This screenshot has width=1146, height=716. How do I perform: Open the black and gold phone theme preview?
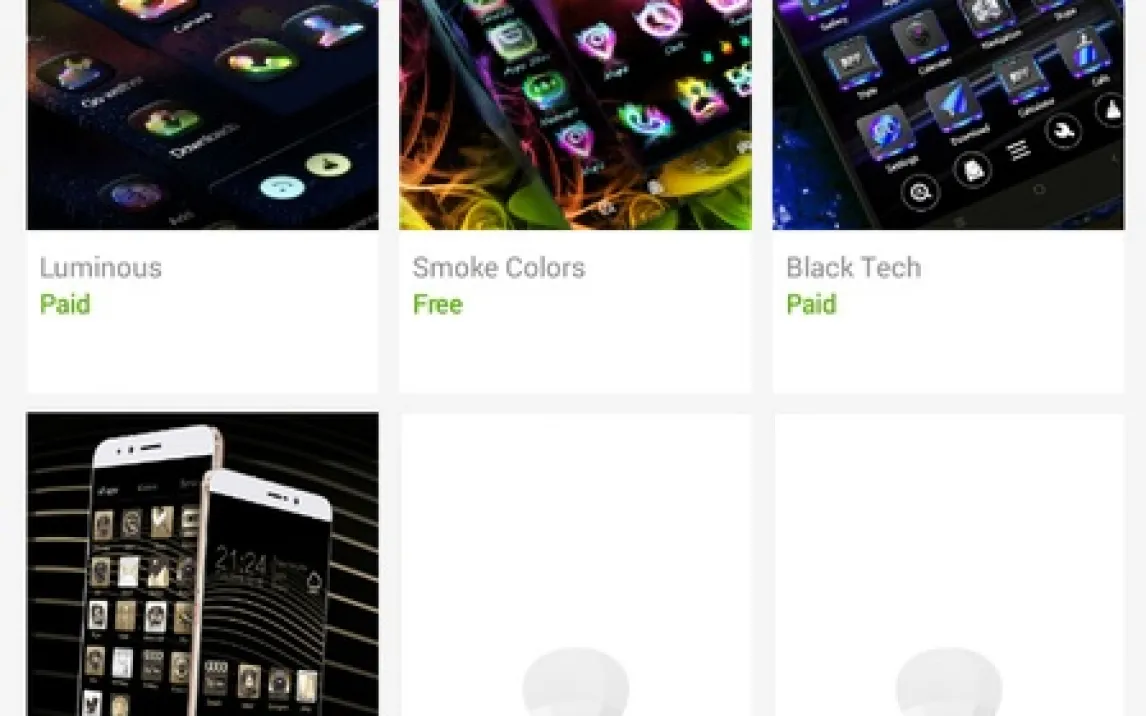coord(202,564)
